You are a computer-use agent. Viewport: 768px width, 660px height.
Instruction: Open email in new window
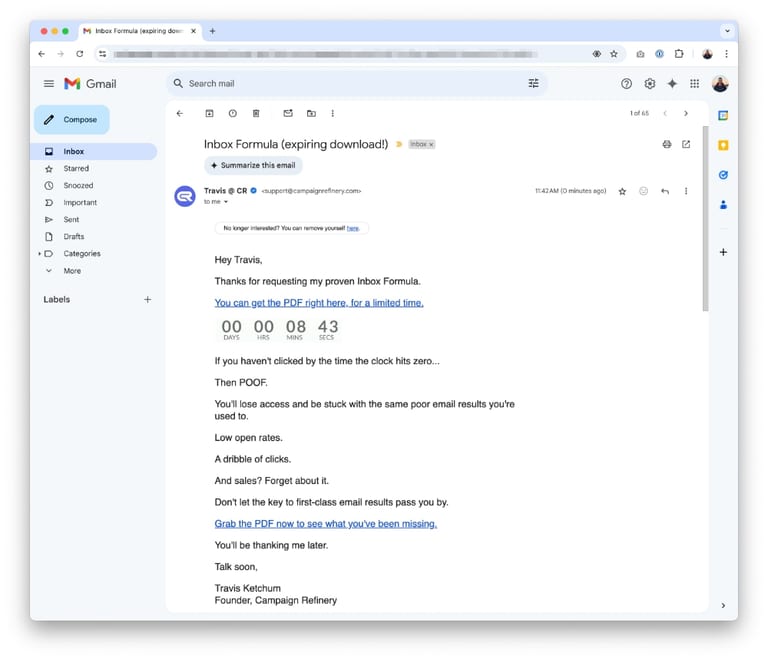[686, 144]
